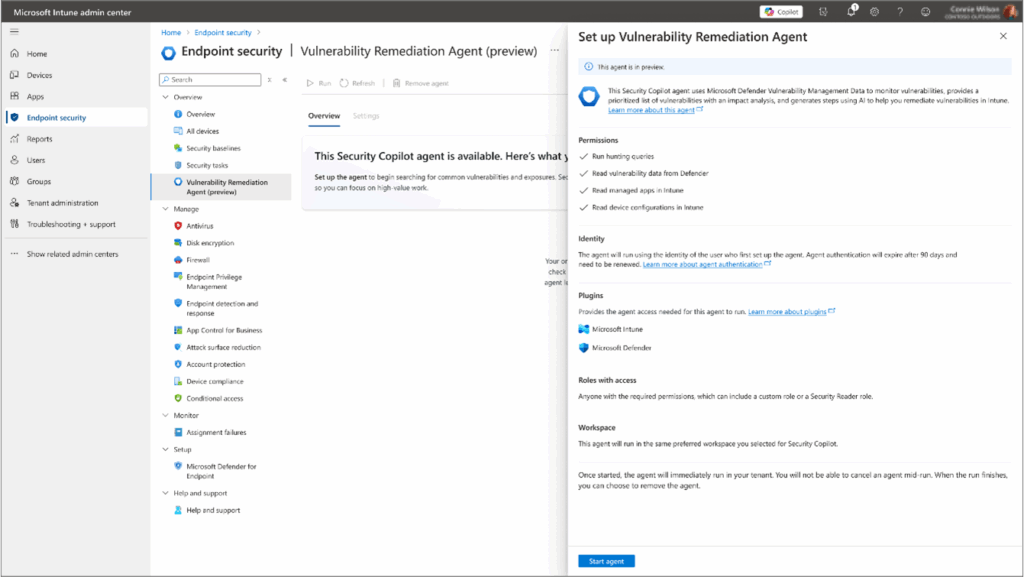
Task: Open Help and support item
Action: pos(213,510)
